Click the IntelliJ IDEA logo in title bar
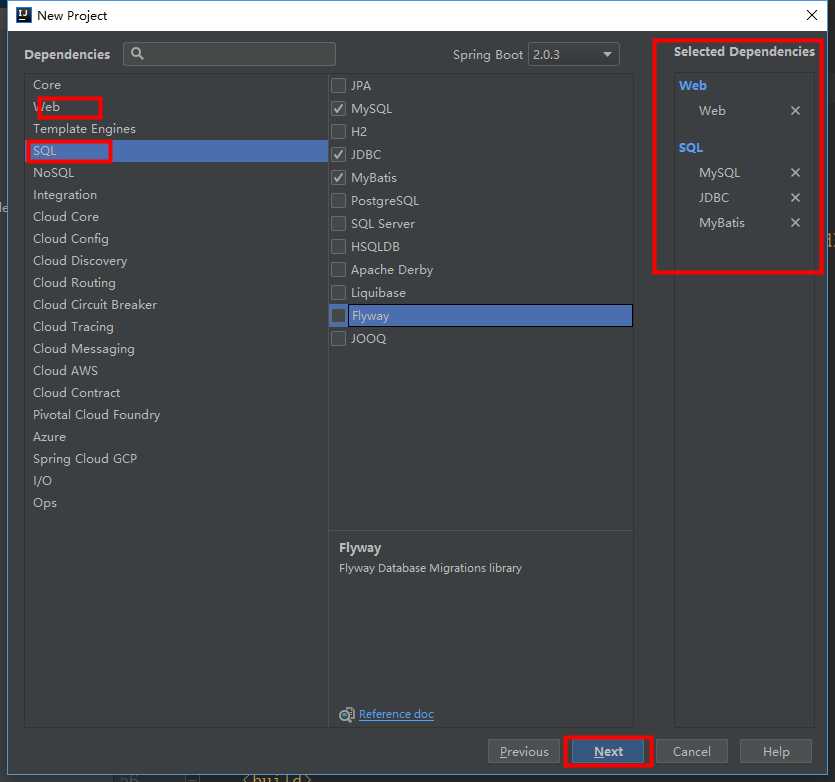 [x=24, y=15]
